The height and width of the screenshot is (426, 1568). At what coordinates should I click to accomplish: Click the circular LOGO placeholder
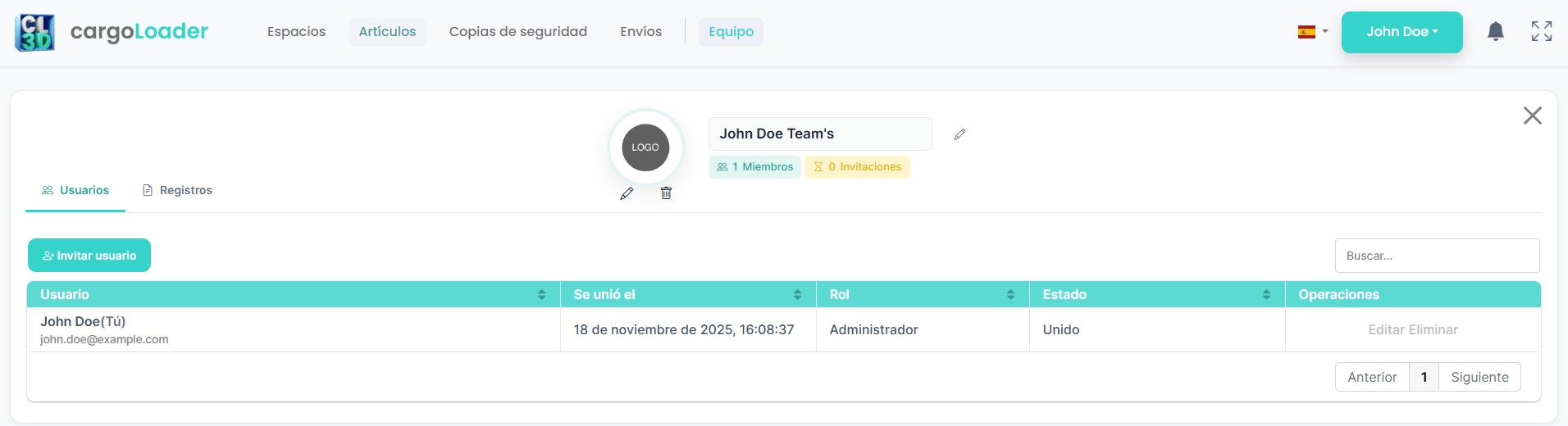[x=645, y=147]
